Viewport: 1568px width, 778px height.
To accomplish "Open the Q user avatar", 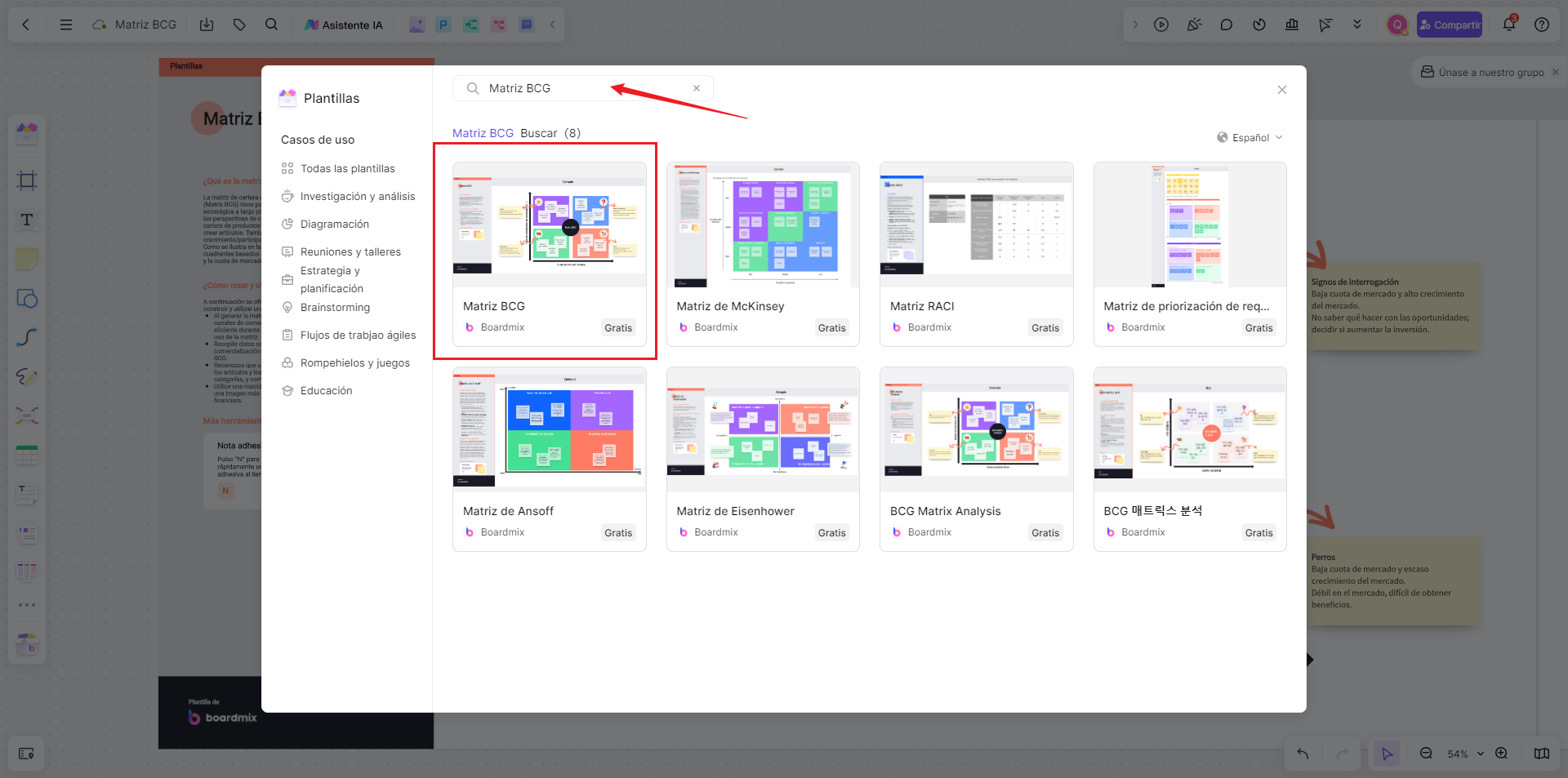I will point(1397,24).
